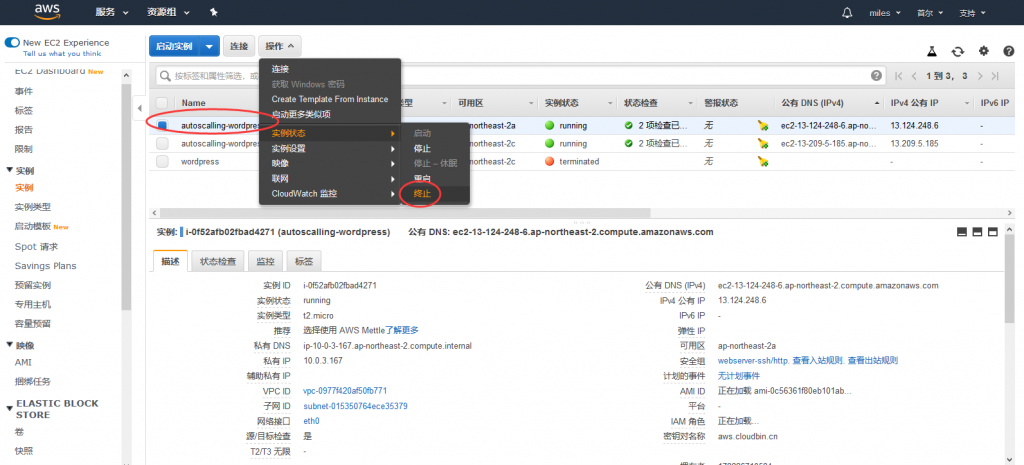Set details pane to split layout icon
The image size is (1024, 465).
point(978,232)
